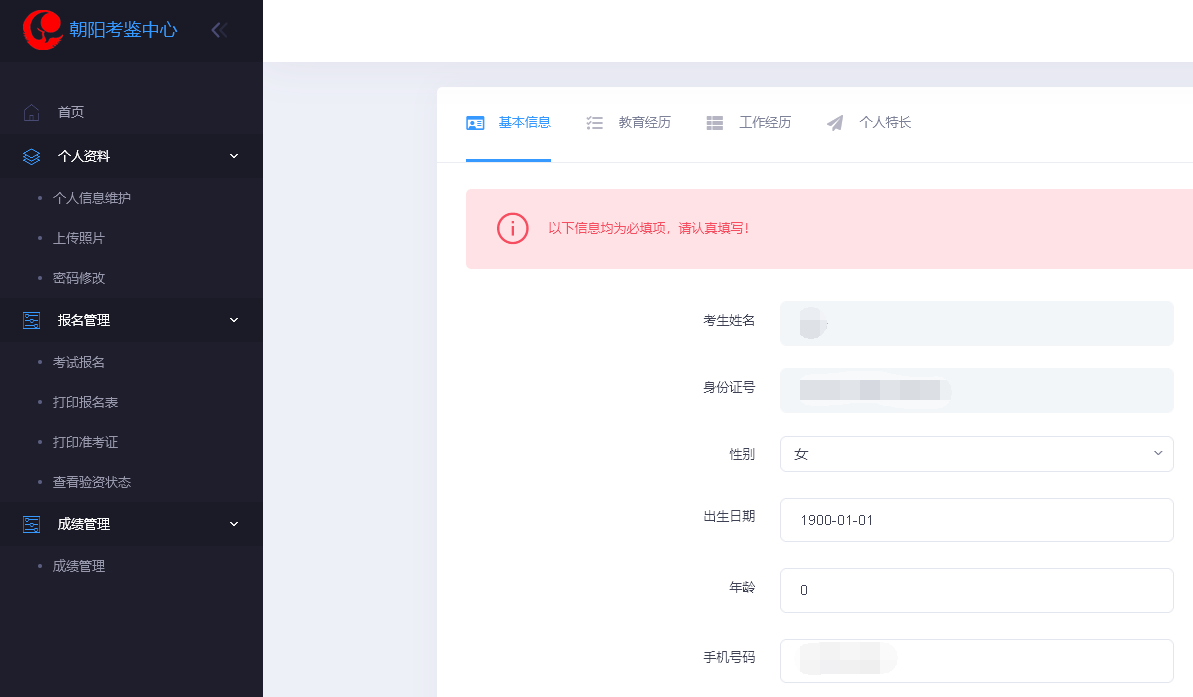Open 打印准考证 from sidebar
The width and height of the screenshot is (1193, 697).
point(86,442)
